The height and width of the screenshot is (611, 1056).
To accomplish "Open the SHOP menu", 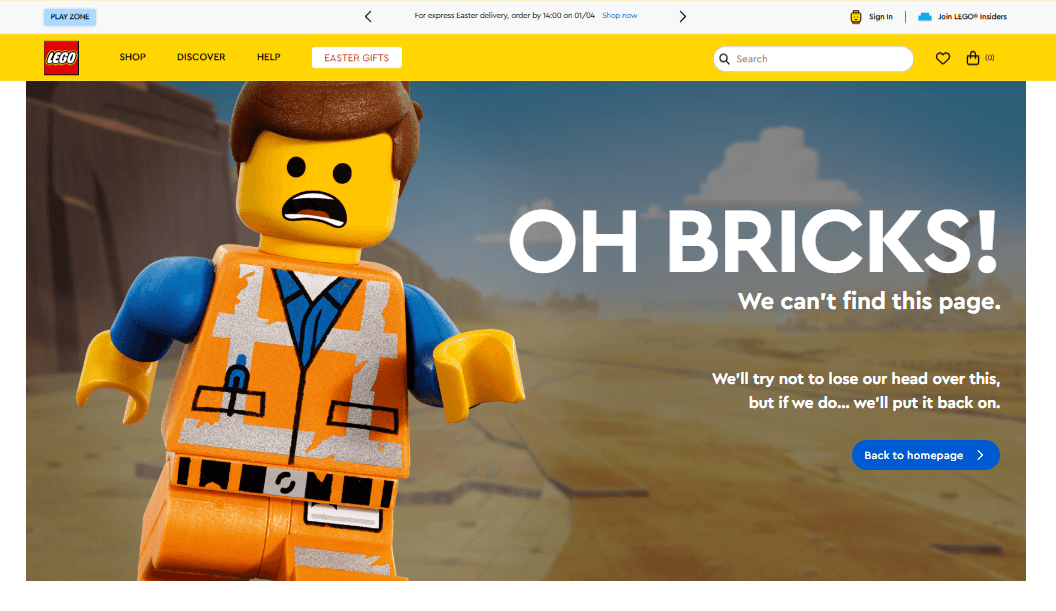I will pyautogui.click(x=133, y=57).
